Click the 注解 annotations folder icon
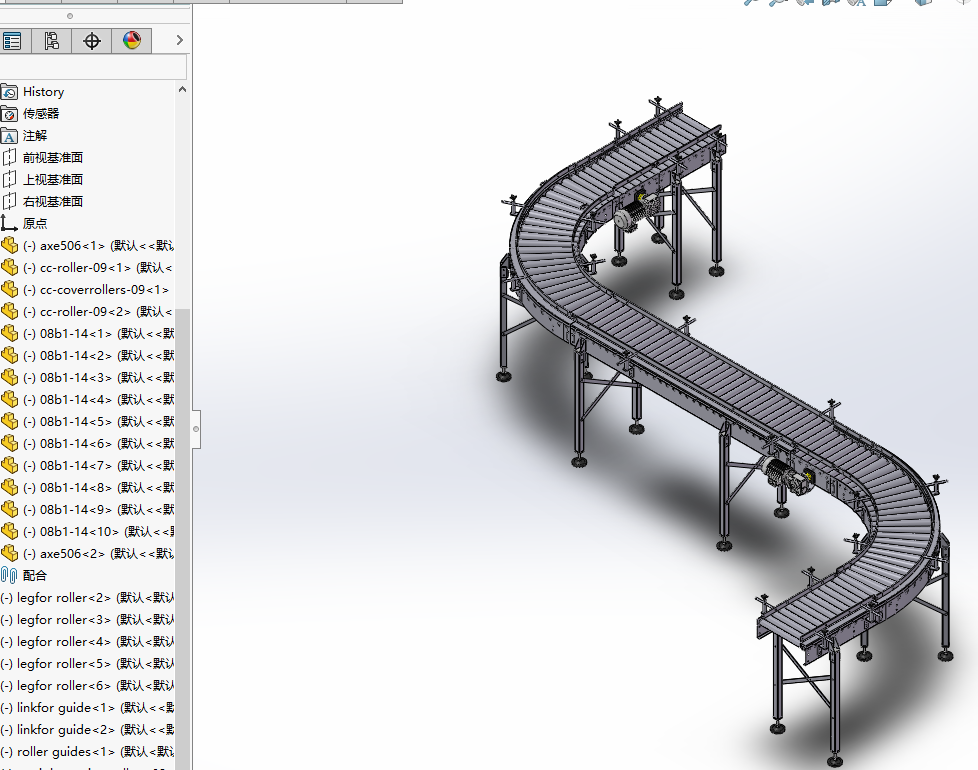Viewport: 978px width, 770px height. point(9,136)
